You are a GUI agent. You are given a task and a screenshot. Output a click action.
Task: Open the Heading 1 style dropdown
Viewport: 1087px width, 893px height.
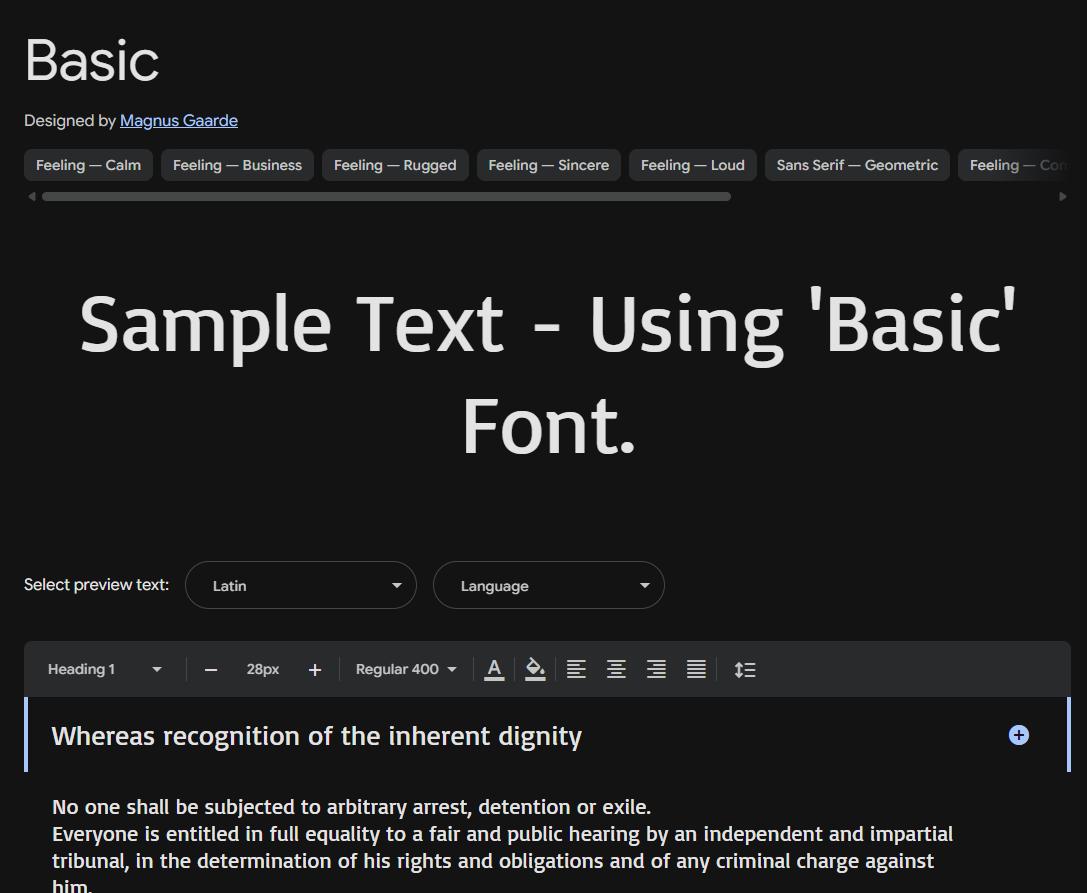(x=105, y=670)
